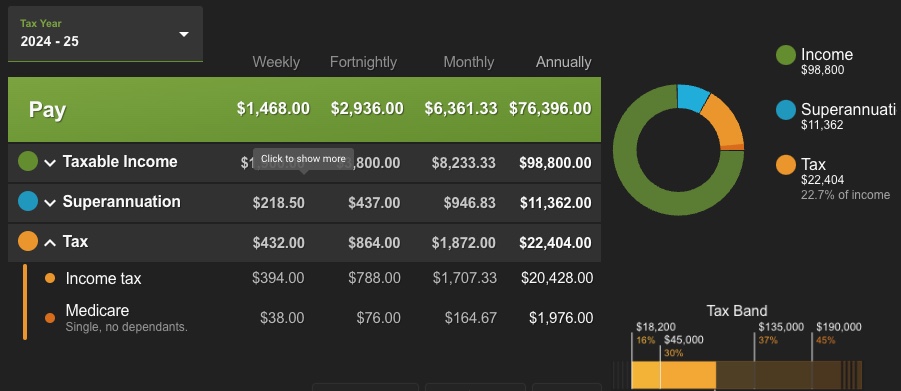Click the Medicare dark orange bullet icon
The image size is (901, 391).
(x=50, y=317)
